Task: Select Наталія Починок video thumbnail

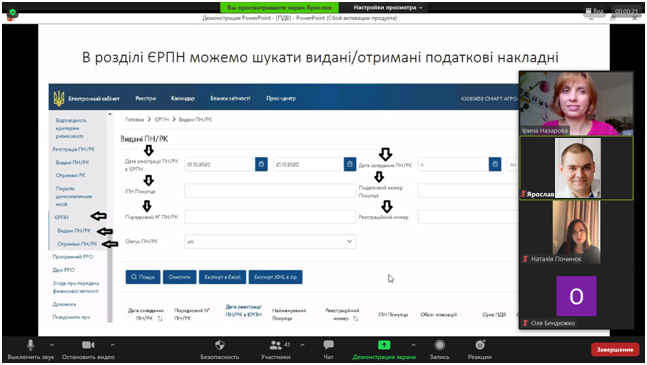Action: point(576,232)
